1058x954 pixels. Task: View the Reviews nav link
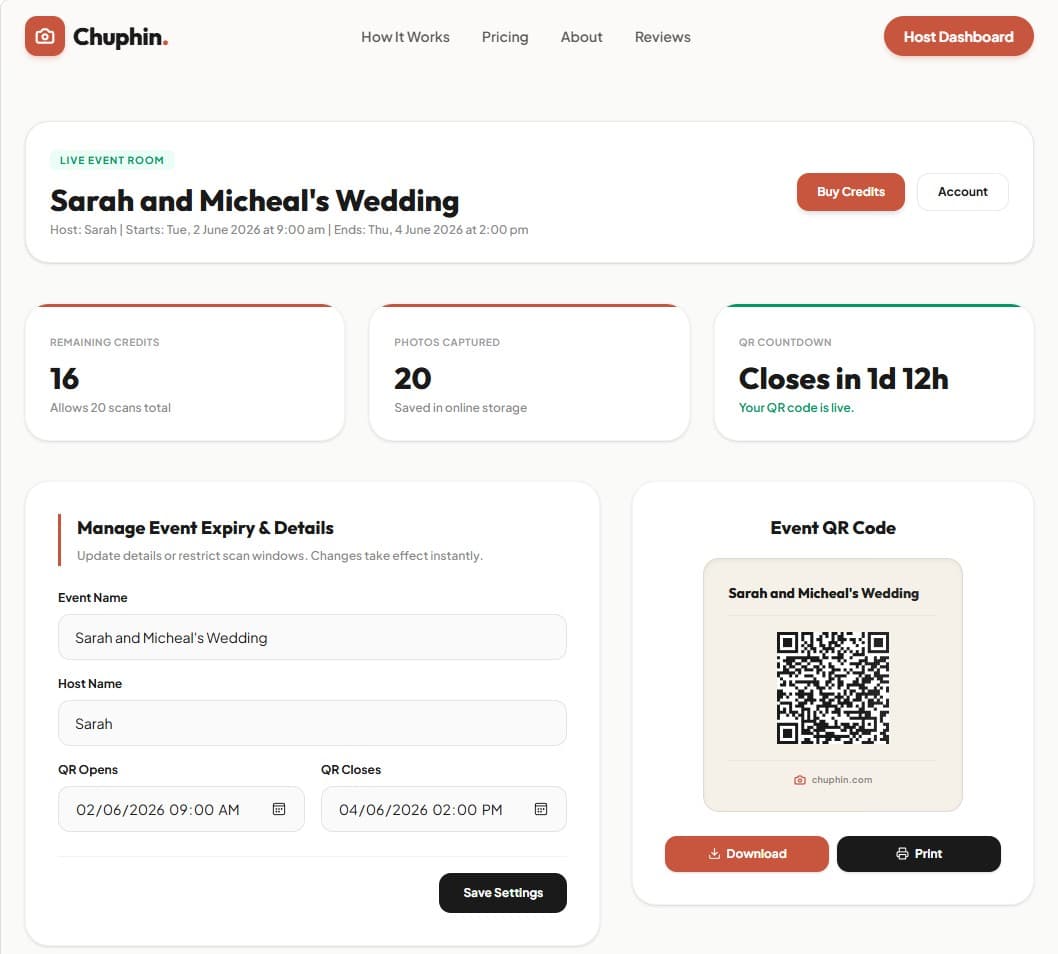coord(662,37)
